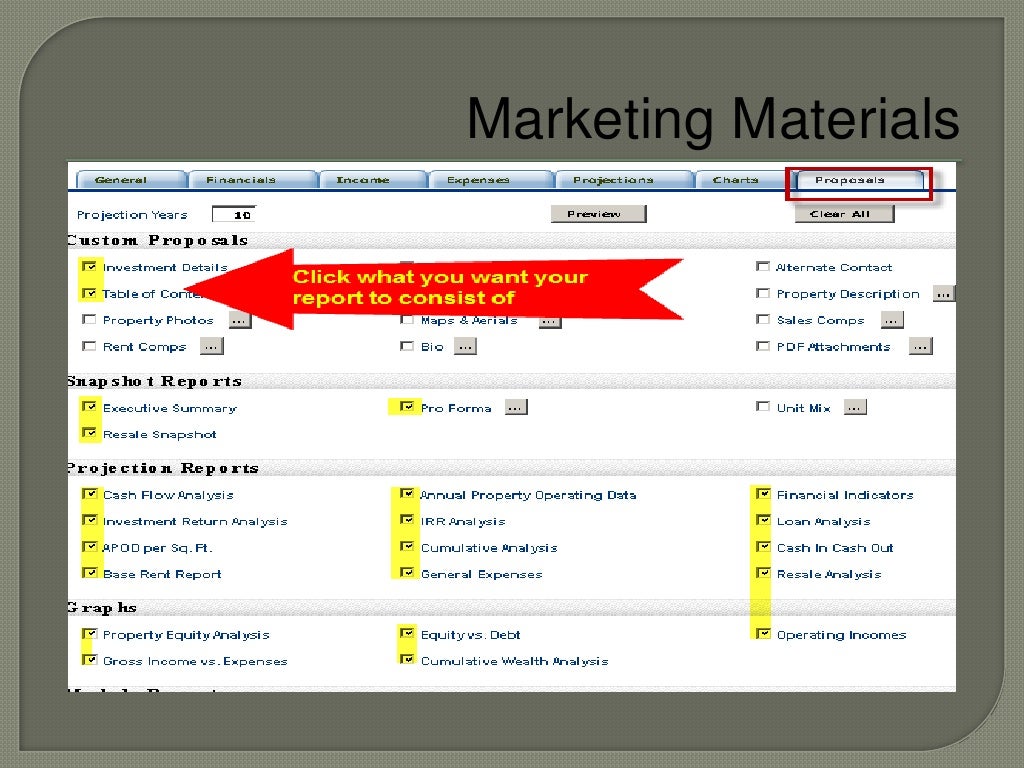1024x768 pixels.
Task: Toggle the Cash In Cash Out checkbox
Action: (x=763, y=547)
